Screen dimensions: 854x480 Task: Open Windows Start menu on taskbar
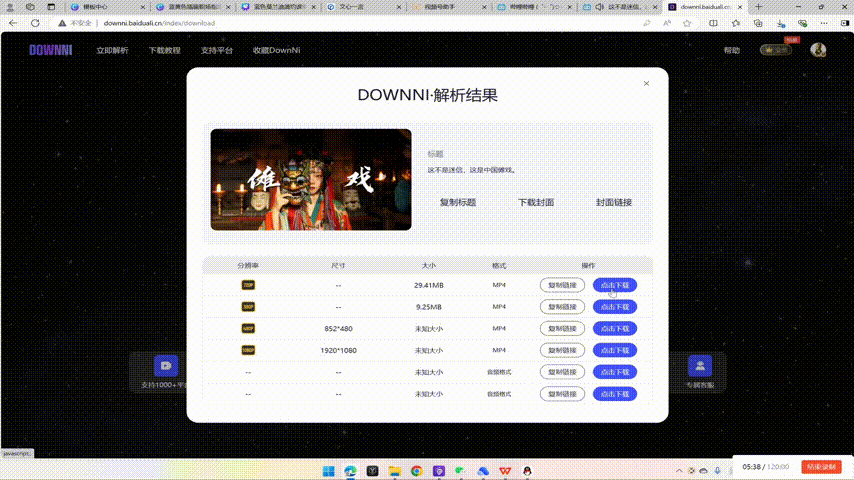327,470
